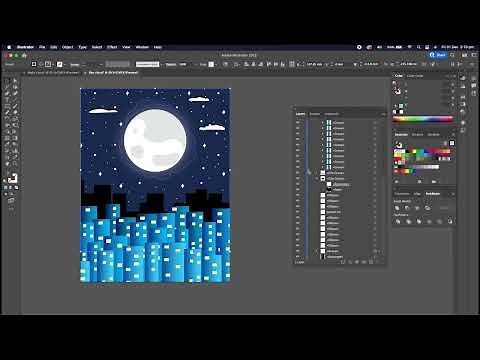Click the Trim pathfinder icon

point(409,221)
